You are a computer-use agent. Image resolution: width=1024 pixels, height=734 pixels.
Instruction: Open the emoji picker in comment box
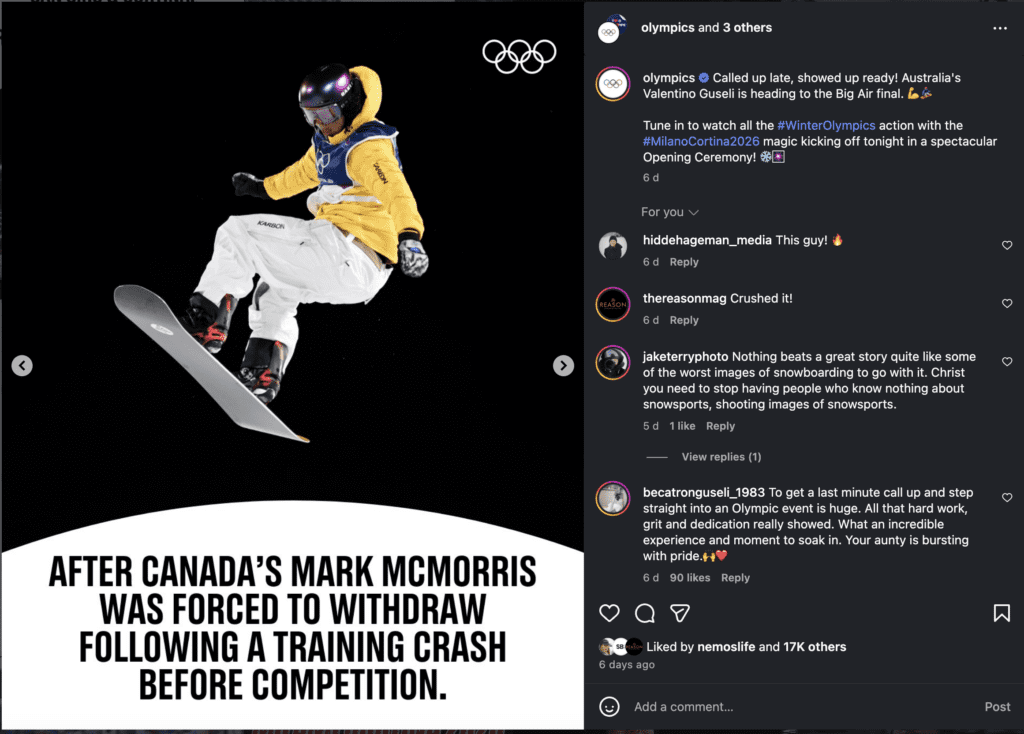(609, 707)
